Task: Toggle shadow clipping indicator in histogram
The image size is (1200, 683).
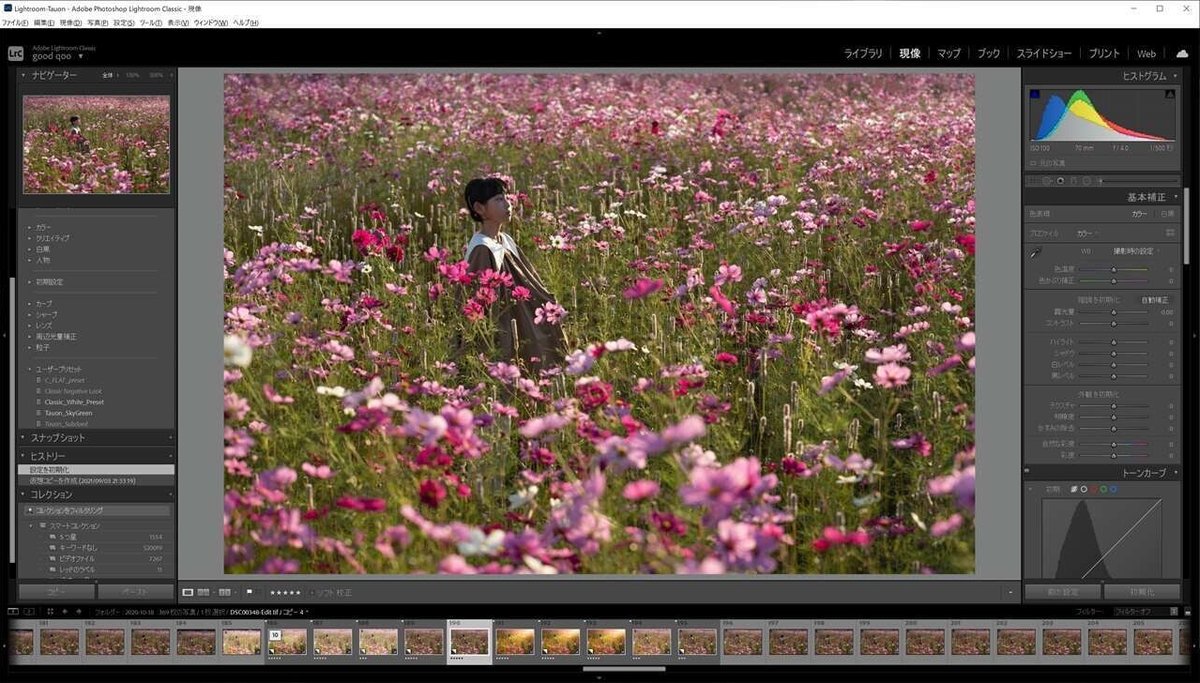Action: pos(1034,94)
